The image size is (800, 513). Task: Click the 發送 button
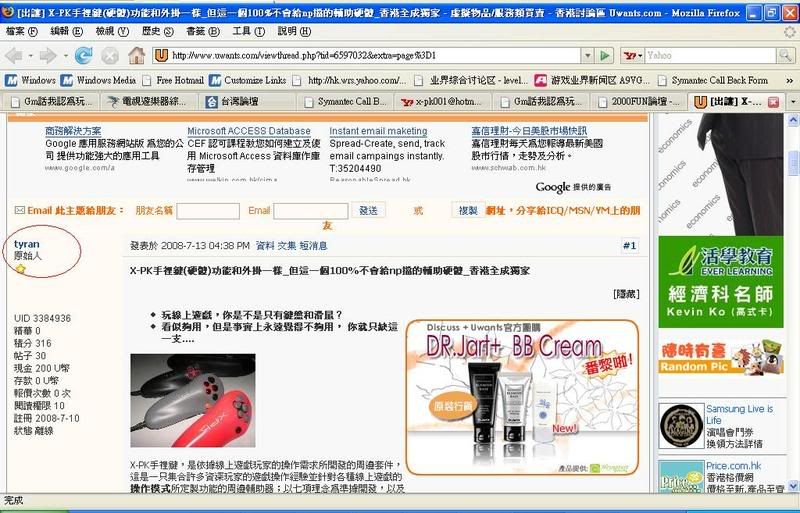point(368,210)
